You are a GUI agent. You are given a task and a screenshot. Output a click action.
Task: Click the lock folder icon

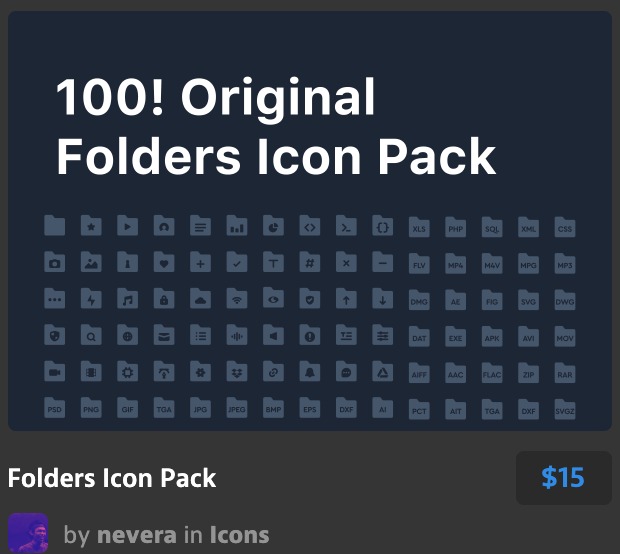(164, 298)
